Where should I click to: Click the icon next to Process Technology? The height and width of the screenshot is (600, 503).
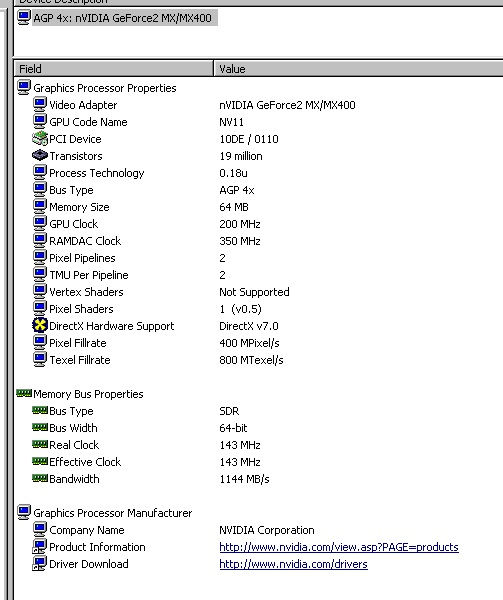point(40,173)
